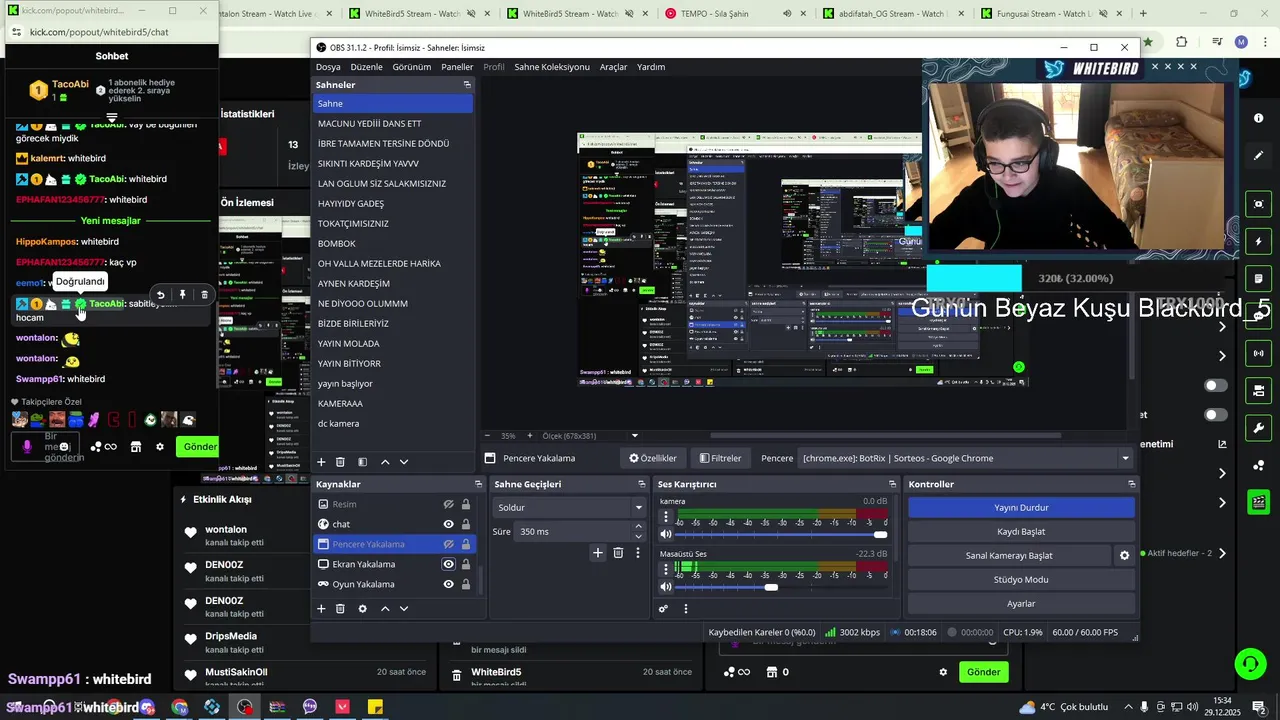Open transition options three-dot menu
The image size is (1280, 720).
tap(638, 552)
